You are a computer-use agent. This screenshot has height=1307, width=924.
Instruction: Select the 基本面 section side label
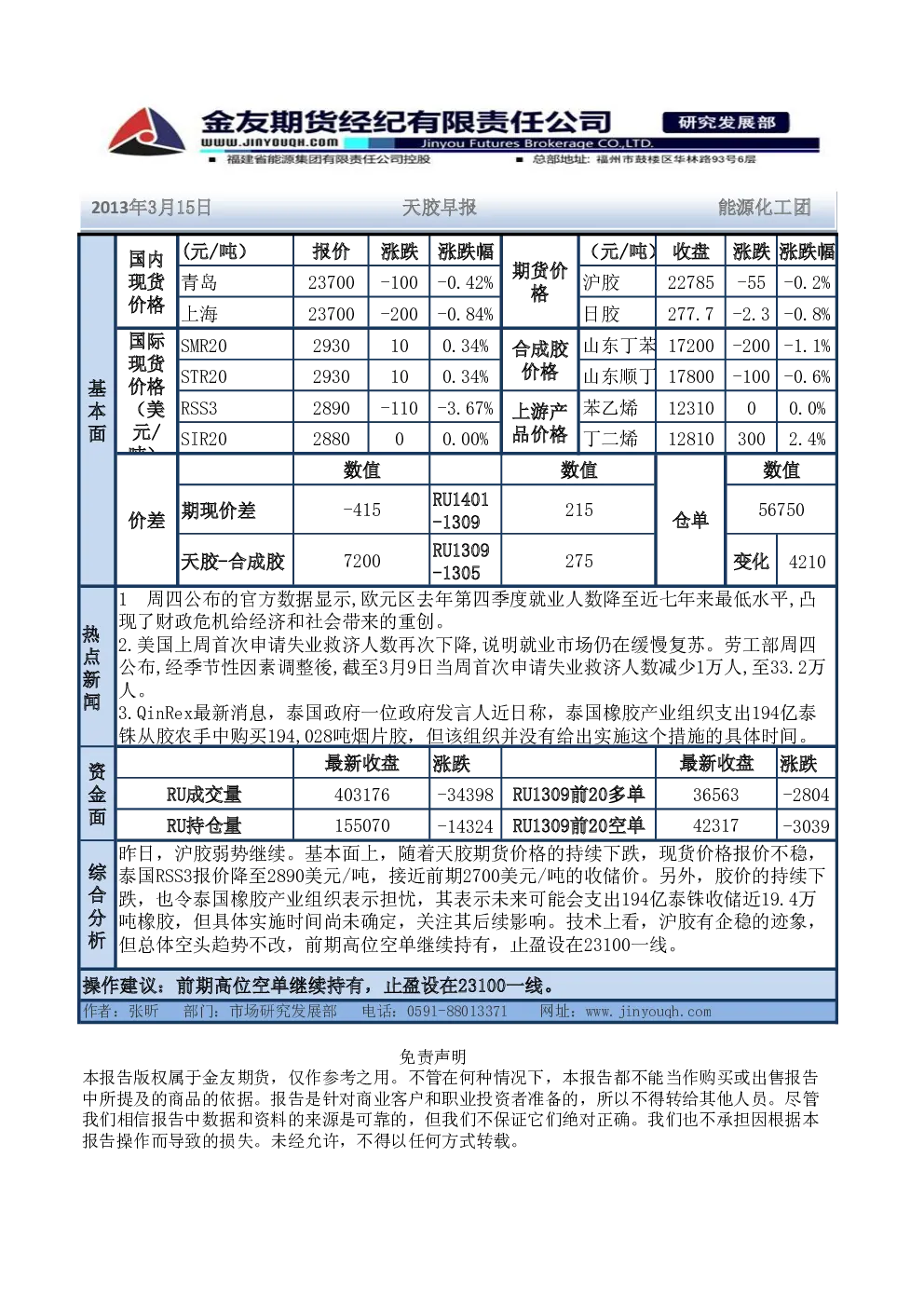click(97, 411)
